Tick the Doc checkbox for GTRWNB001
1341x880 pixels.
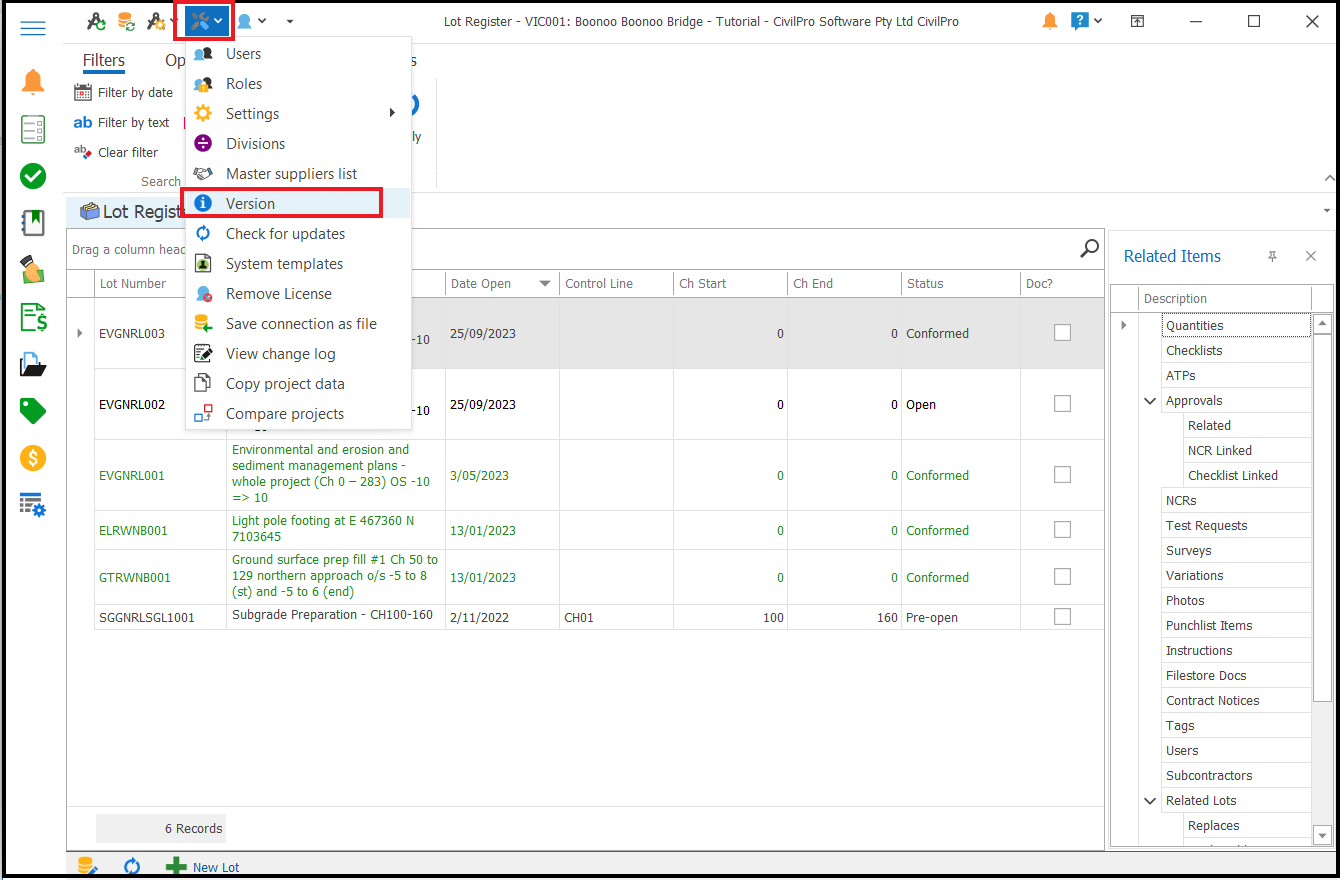(x=1062, y=577)
